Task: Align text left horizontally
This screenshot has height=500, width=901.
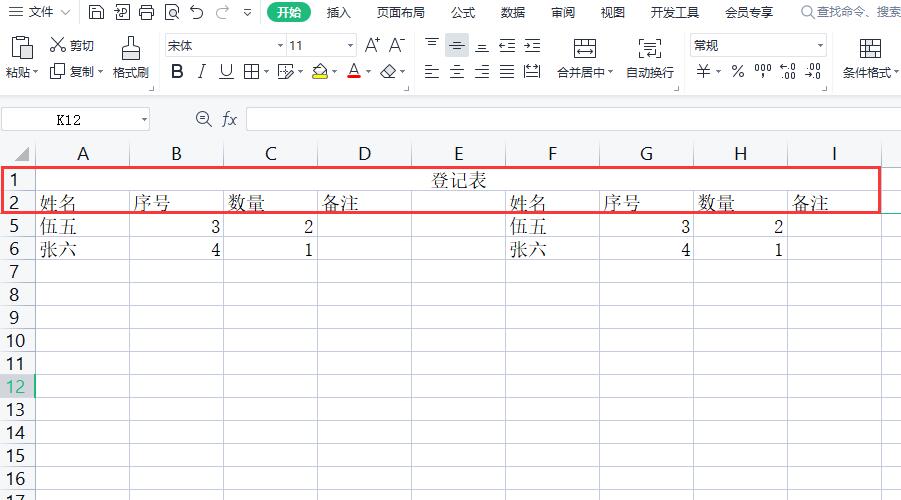Action: 432,72
